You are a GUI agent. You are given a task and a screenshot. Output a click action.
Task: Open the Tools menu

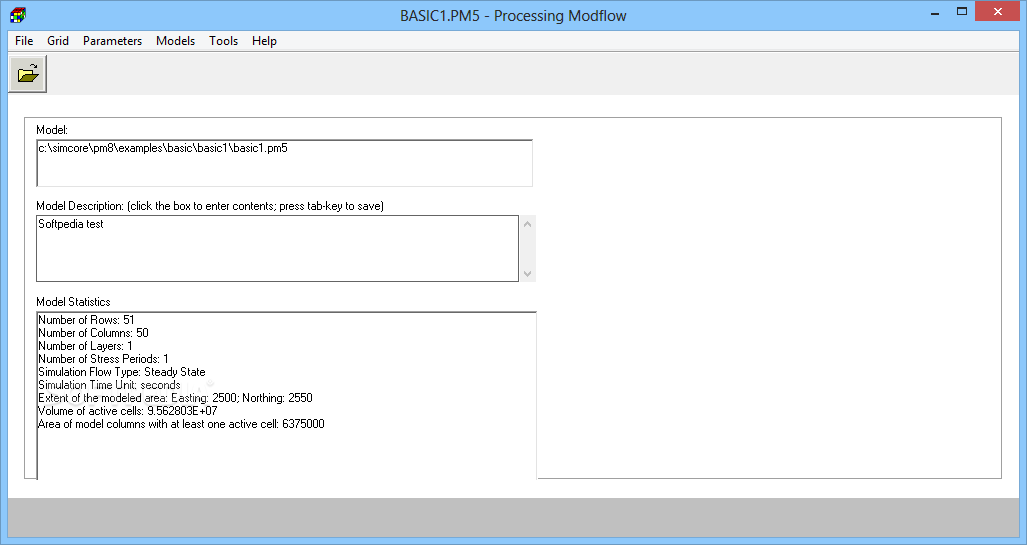point(223,41)
